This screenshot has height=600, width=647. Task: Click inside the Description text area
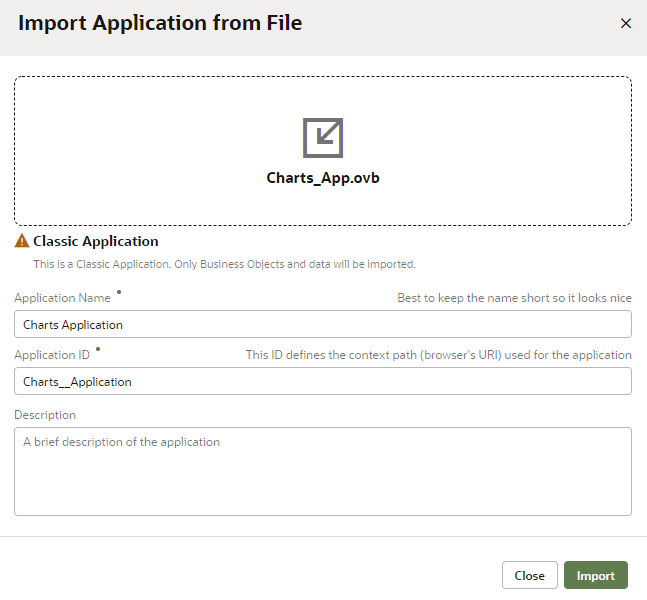[x=323, y=471]
